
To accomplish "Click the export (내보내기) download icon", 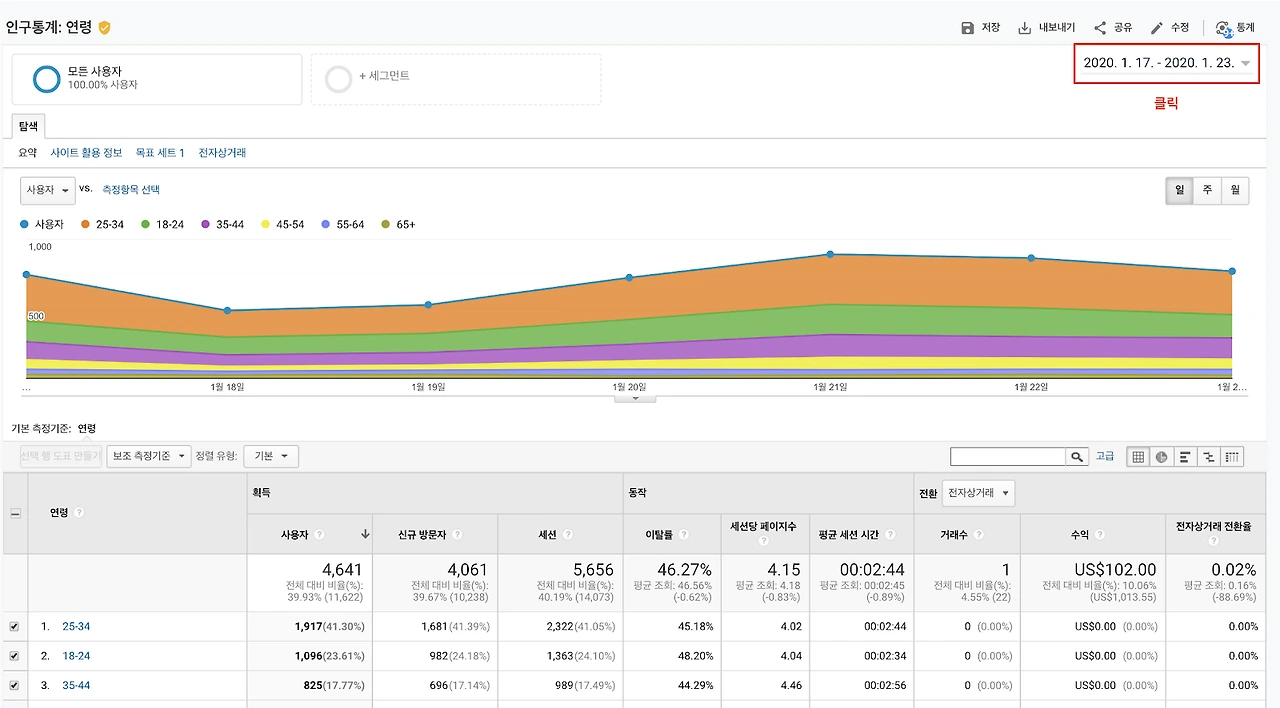I will tap(1024, 28).
